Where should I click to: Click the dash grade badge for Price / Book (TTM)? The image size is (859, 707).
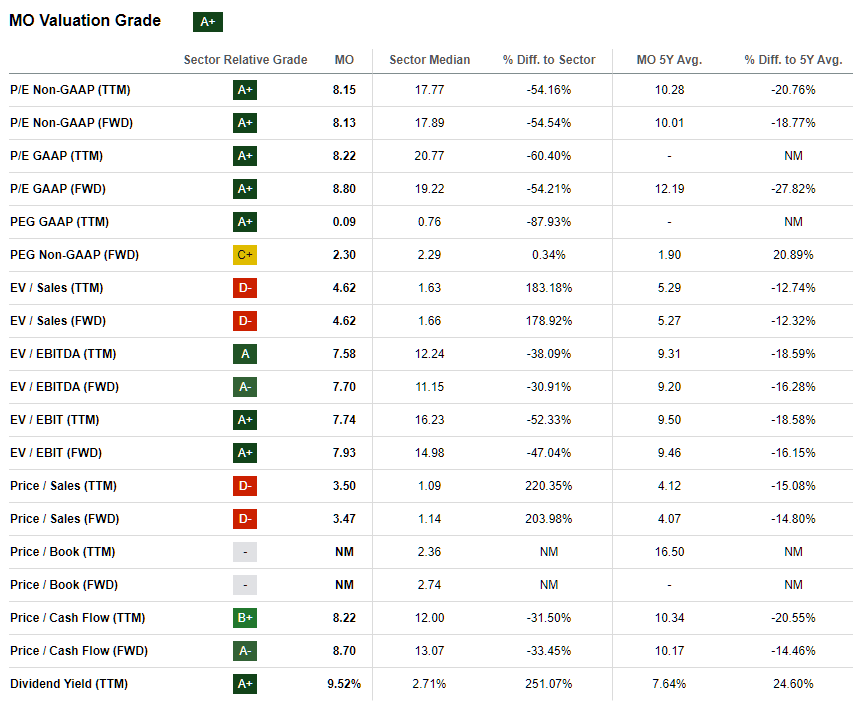tap(245, 552)
